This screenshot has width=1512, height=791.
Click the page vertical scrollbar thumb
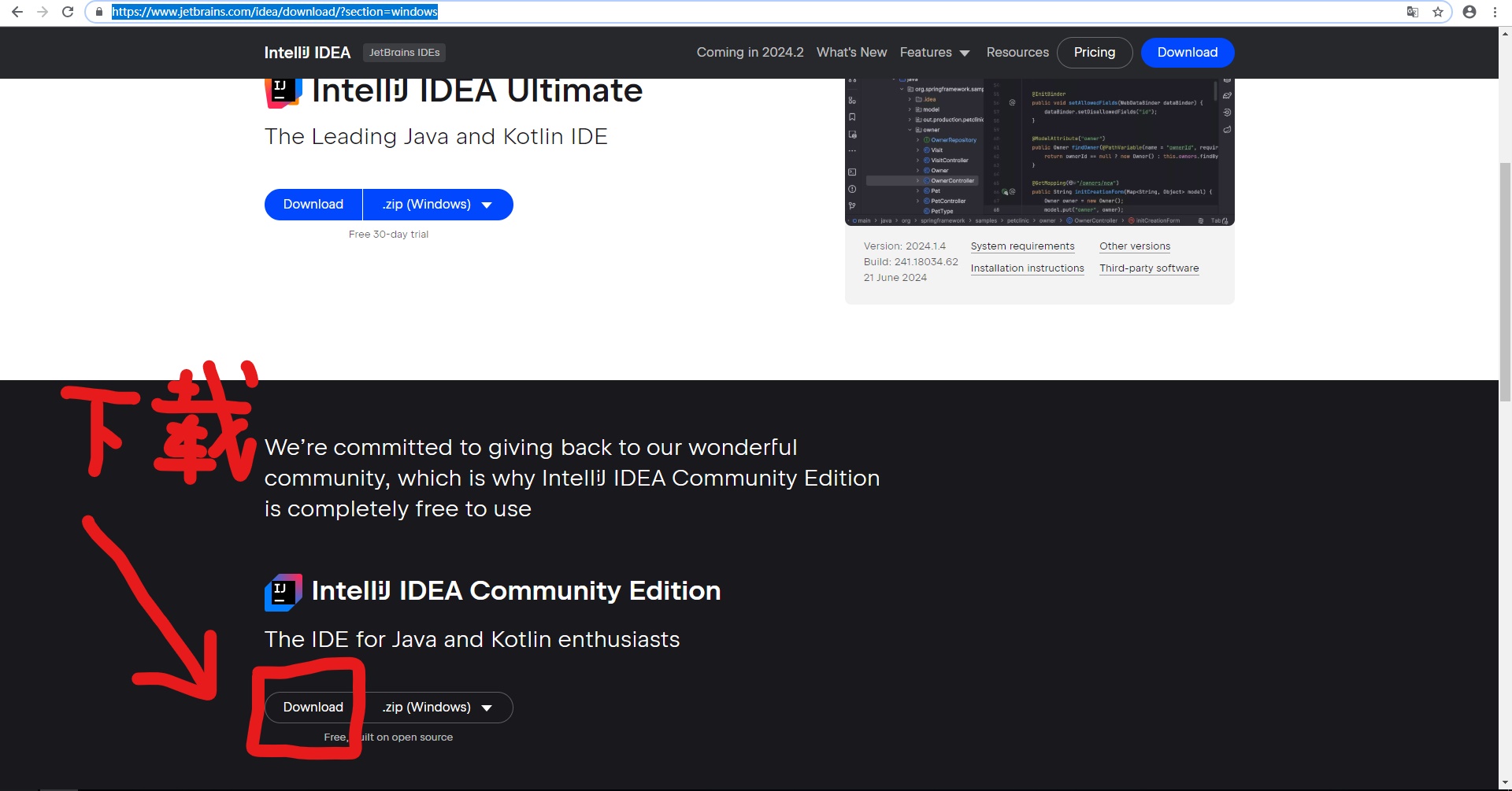(x=1505, y=281)
